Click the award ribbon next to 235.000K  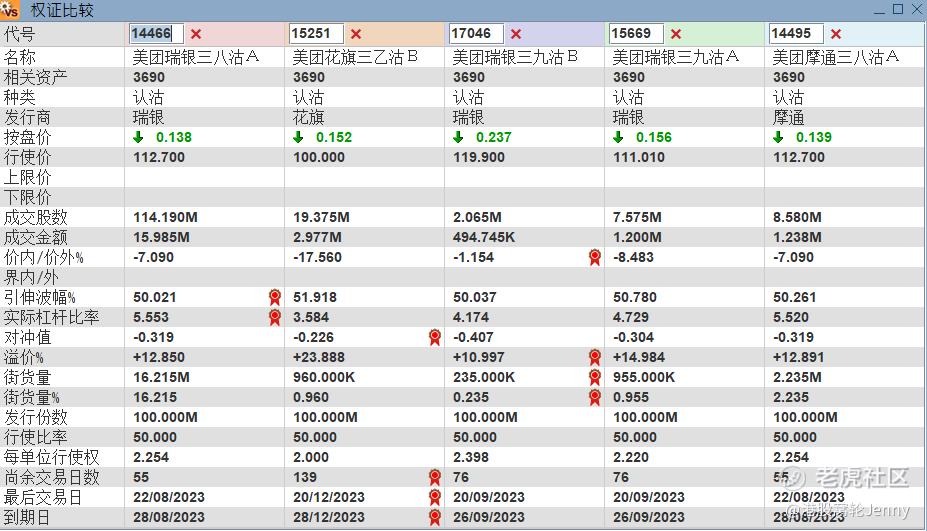595,377
